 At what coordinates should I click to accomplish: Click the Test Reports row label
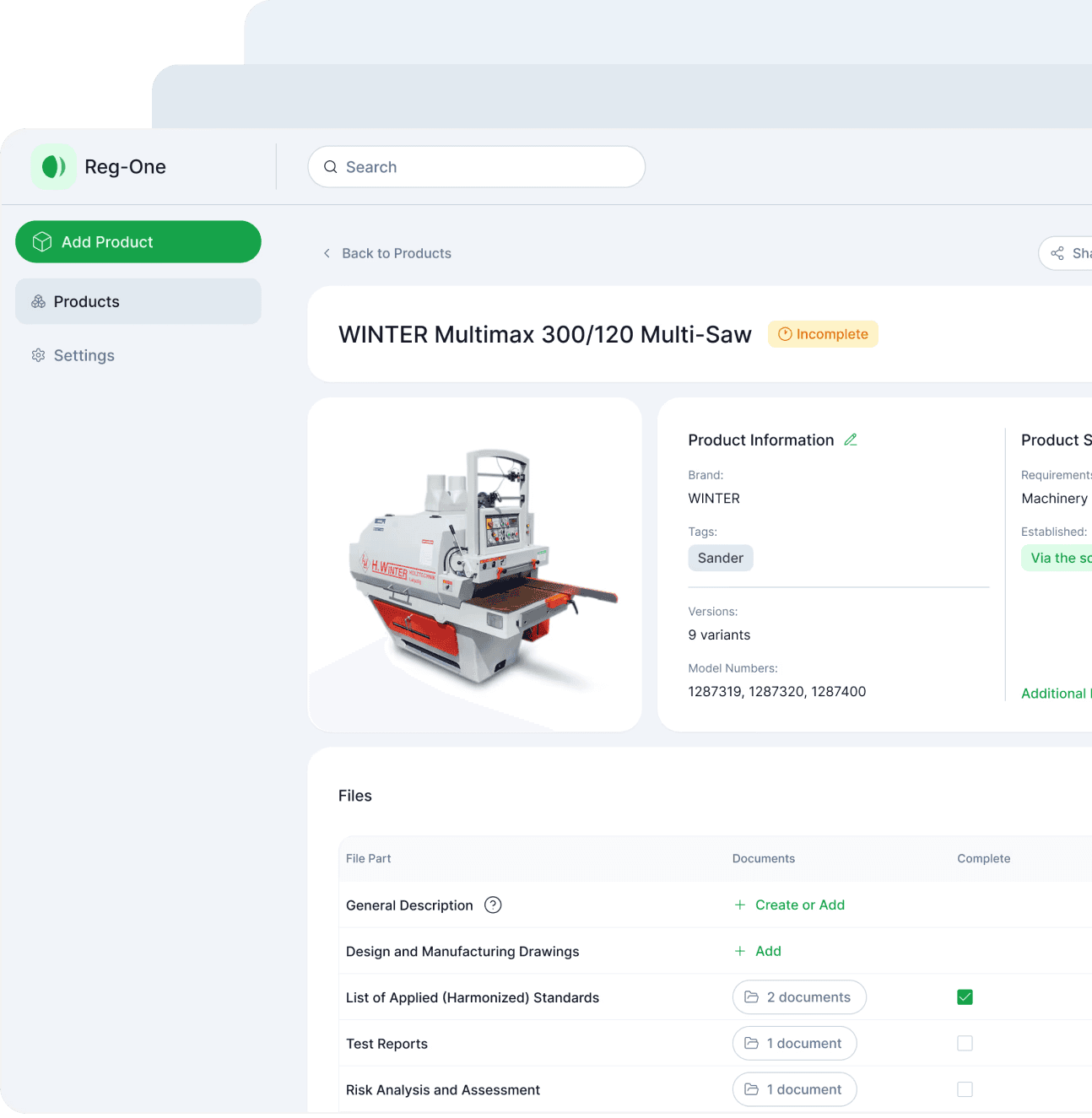(387, 1044)
